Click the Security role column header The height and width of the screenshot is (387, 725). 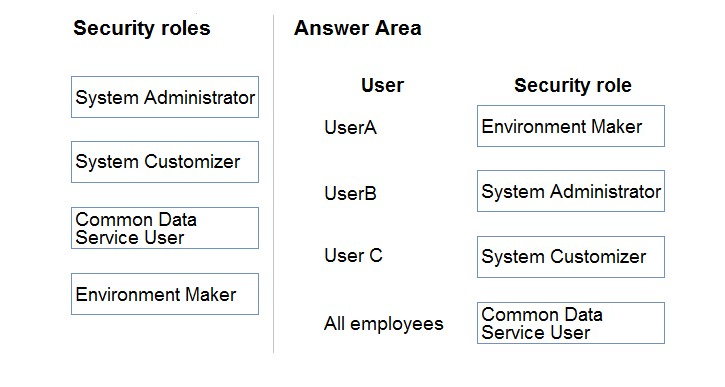click(x=573, y=86)
